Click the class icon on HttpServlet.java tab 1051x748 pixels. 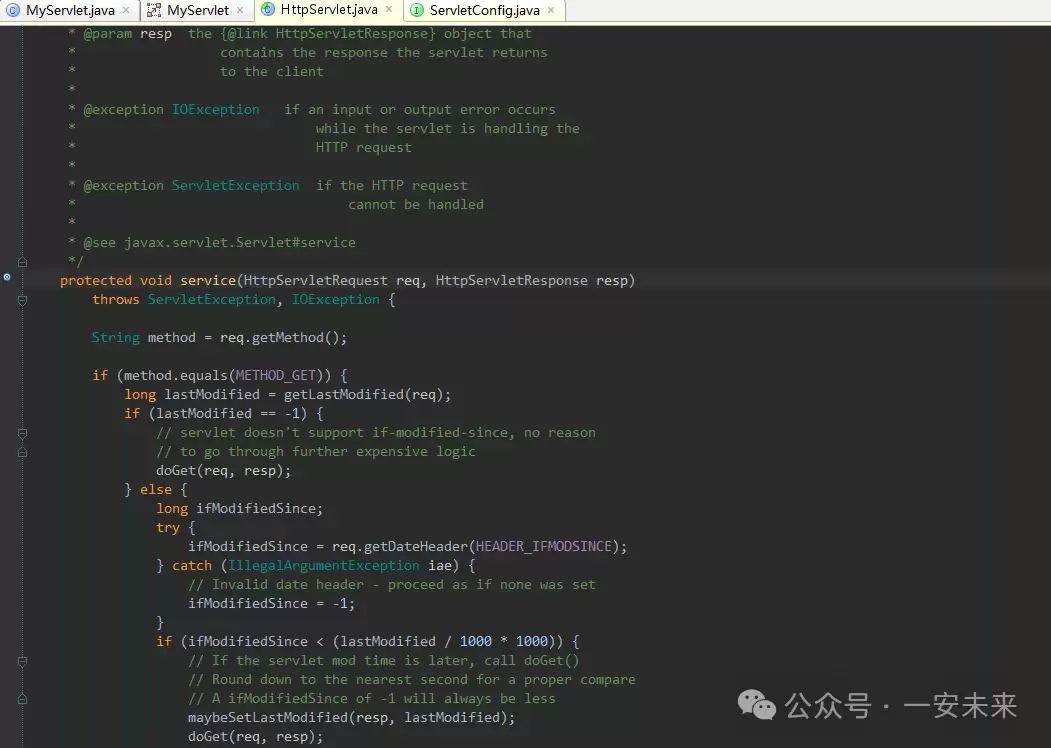(x=268, y=10)
